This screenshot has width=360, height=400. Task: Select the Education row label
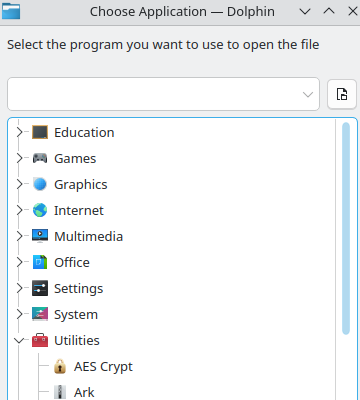click(x=84, y=133)
